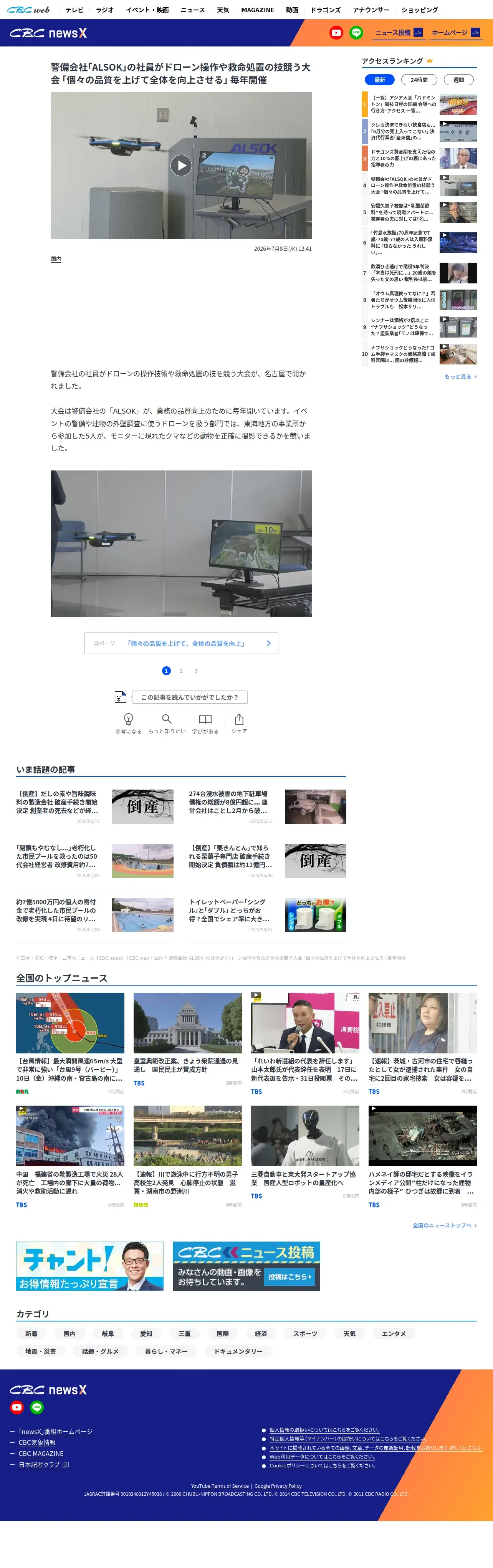Click the チャント! お得情報 banner

pos(89,1266)
